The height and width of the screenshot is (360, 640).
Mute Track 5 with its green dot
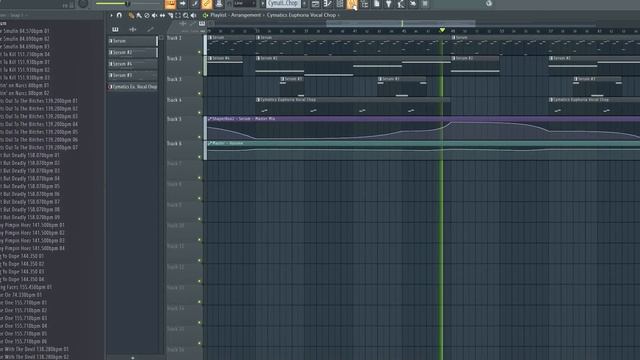click(x=200, y=137)
